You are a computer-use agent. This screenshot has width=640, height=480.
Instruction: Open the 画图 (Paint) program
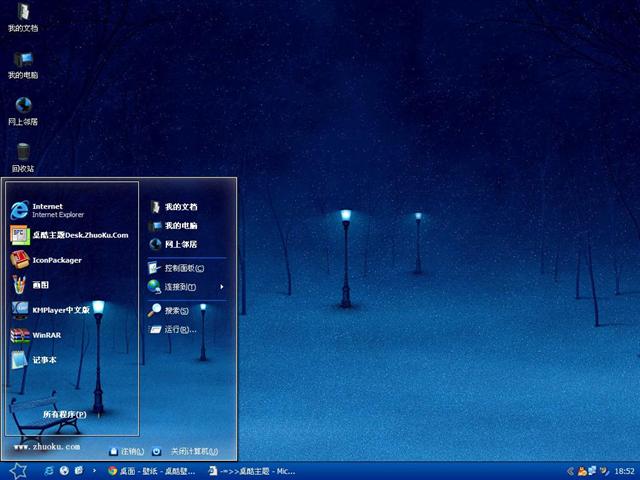tap(40, 285)
